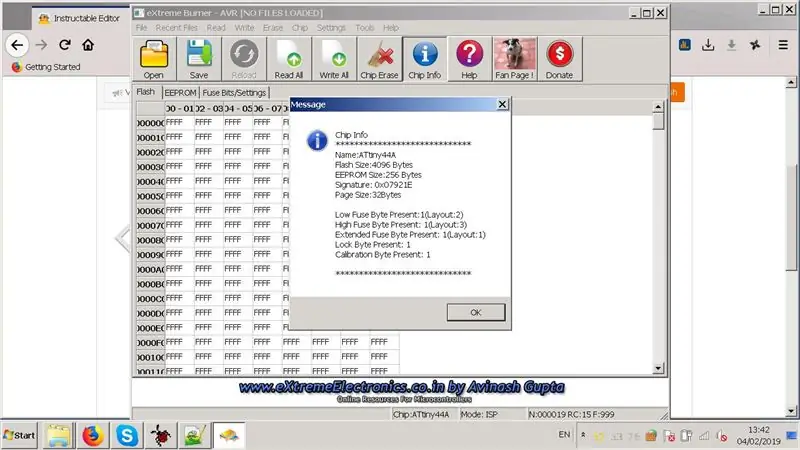Show hidden tray icons arrow

(583, 435)
